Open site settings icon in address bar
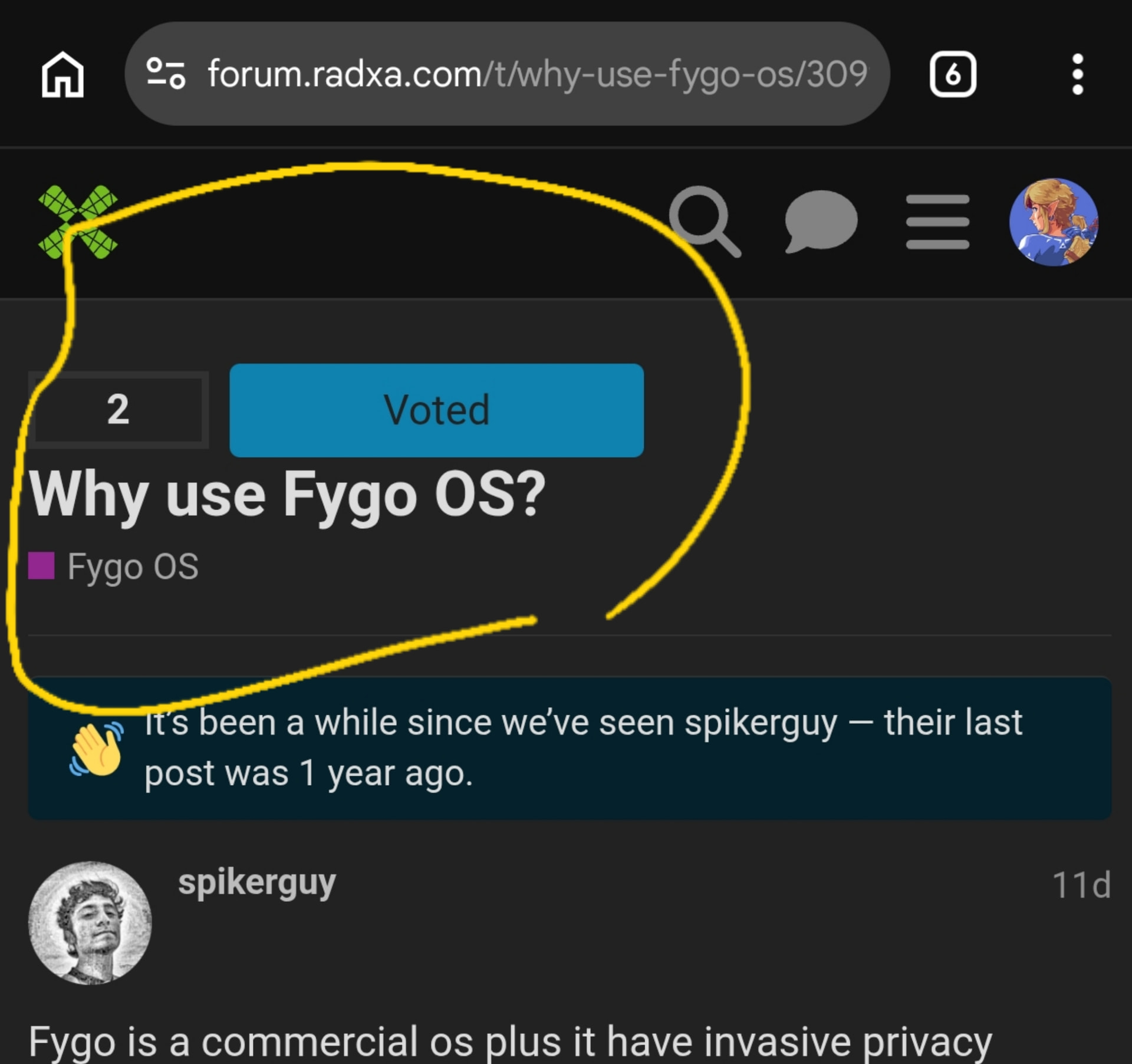Viewport: 1132px width, 1064px height. tap(166, 73)
